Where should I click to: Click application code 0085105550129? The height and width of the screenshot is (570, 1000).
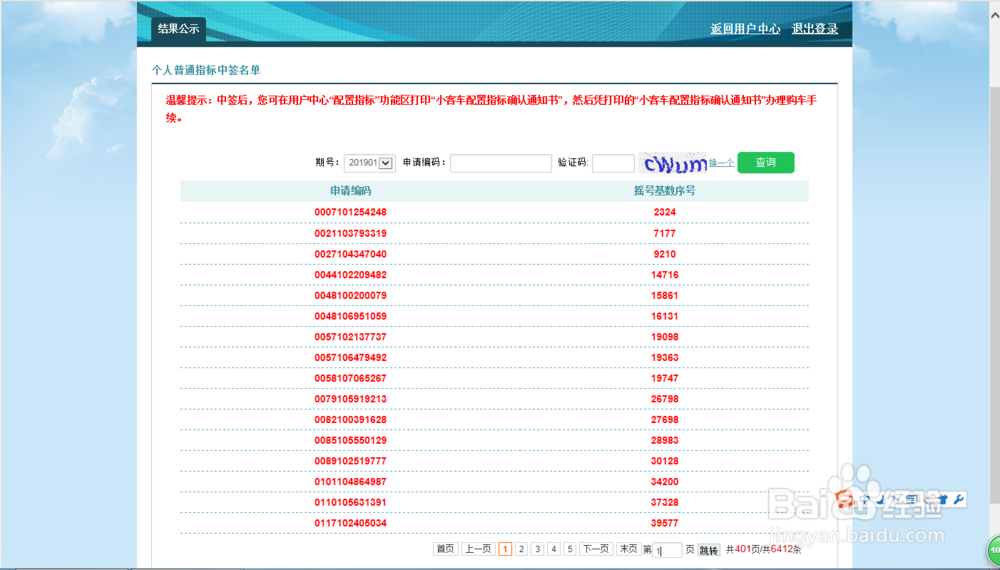tap(350, 441)
